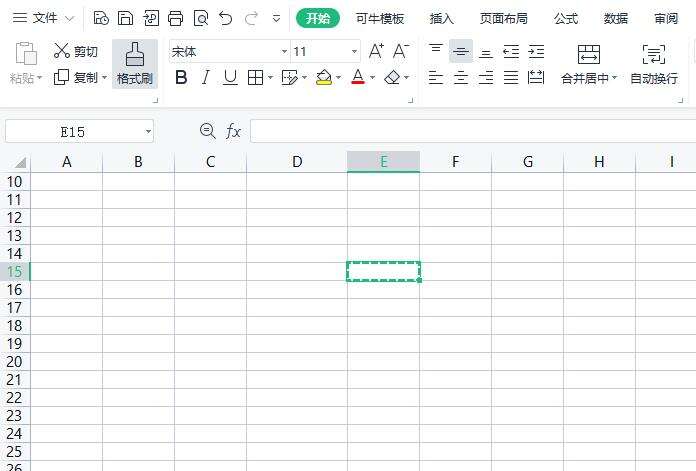Apply the red font color

[x=358, y=78]
